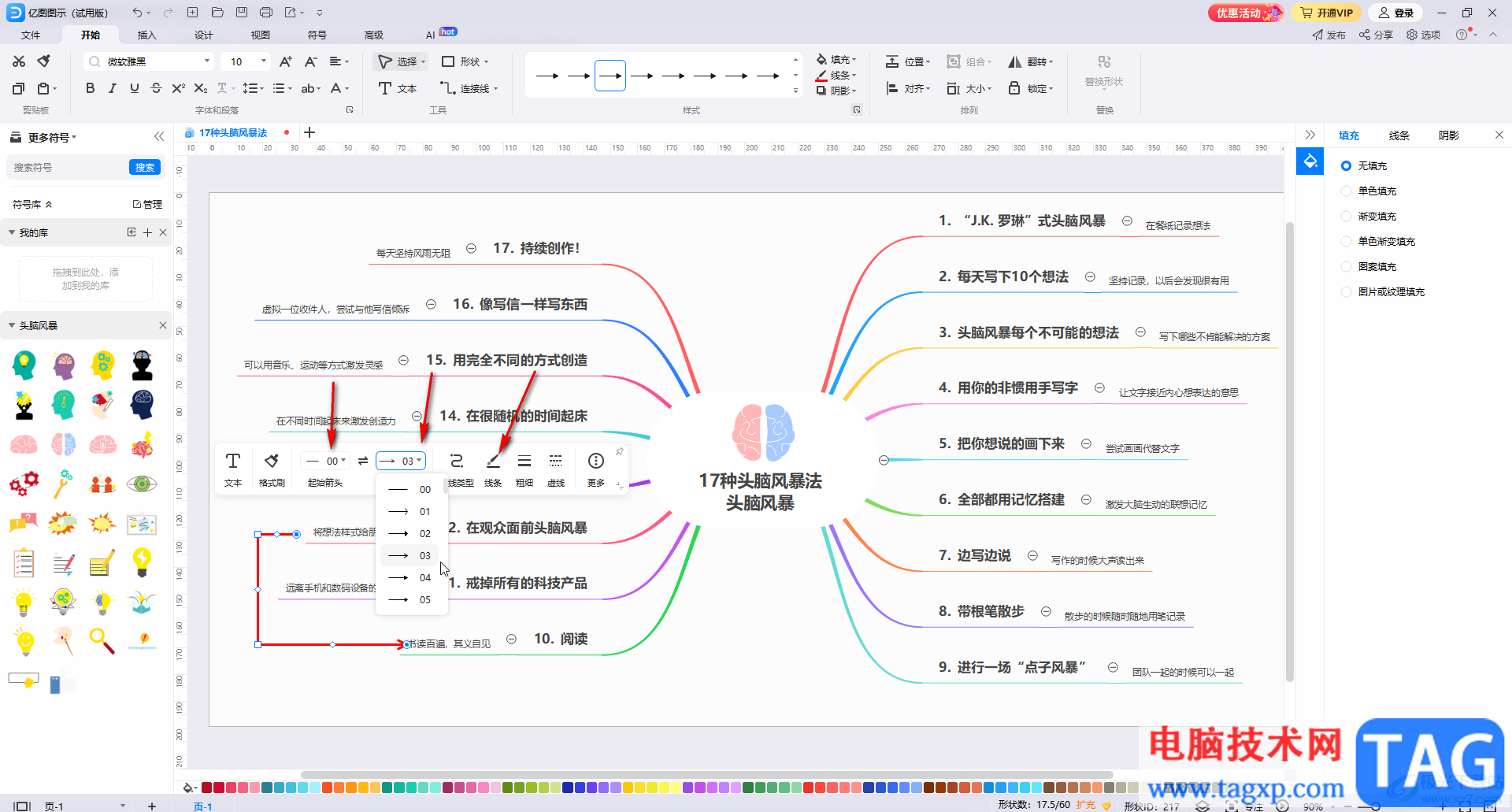Click the 开通VIP button
This screenshot has height=812, width=1512.
(x=1326, y=13)
